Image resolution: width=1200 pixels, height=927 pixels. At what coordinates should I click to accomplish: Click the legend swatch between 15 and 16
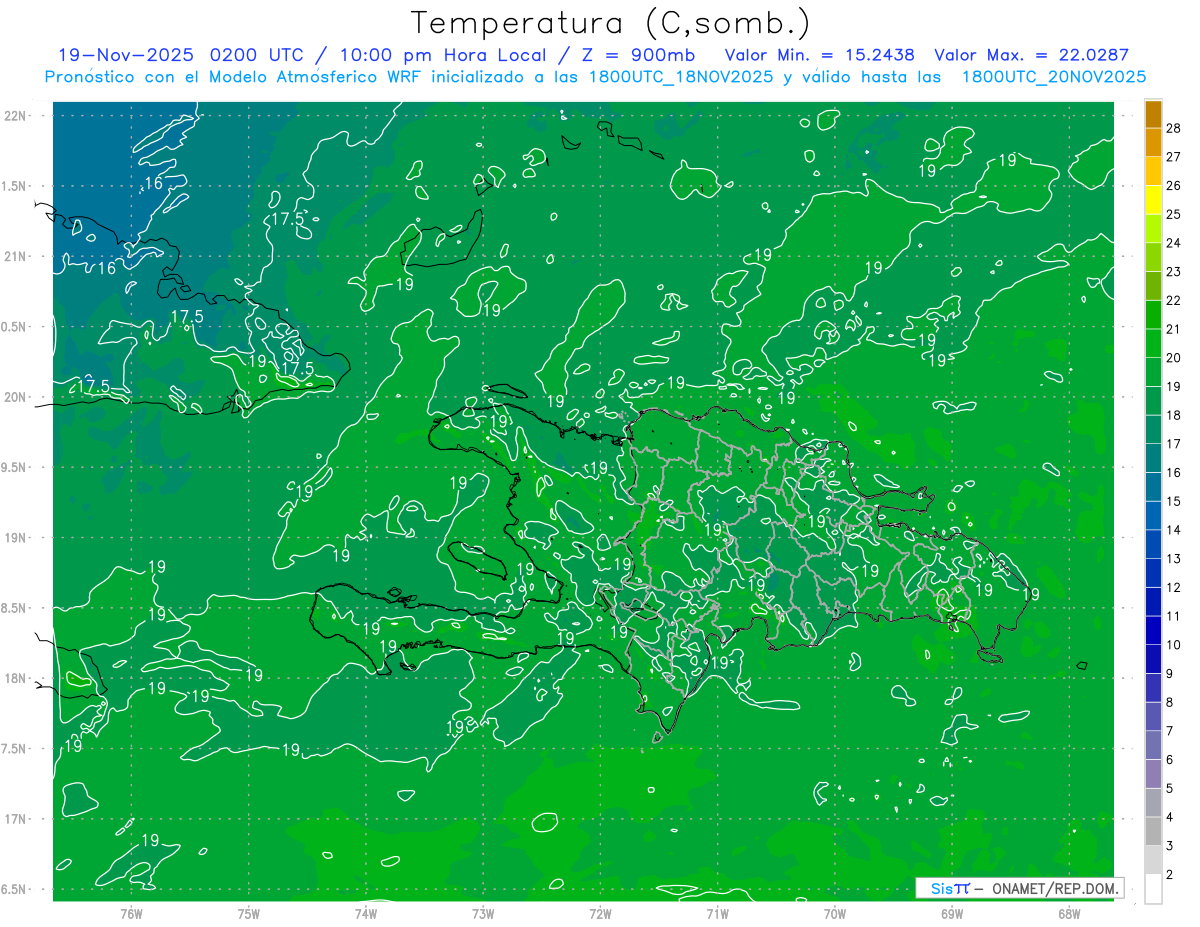pos(1153,487)
